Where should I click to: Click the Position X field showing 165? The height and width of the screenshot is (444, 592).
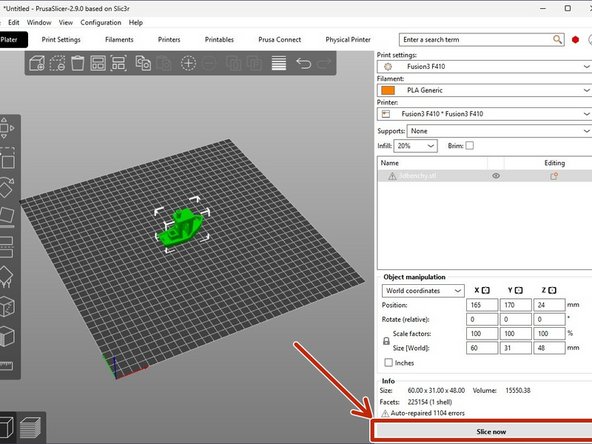(x=482, y=305)
